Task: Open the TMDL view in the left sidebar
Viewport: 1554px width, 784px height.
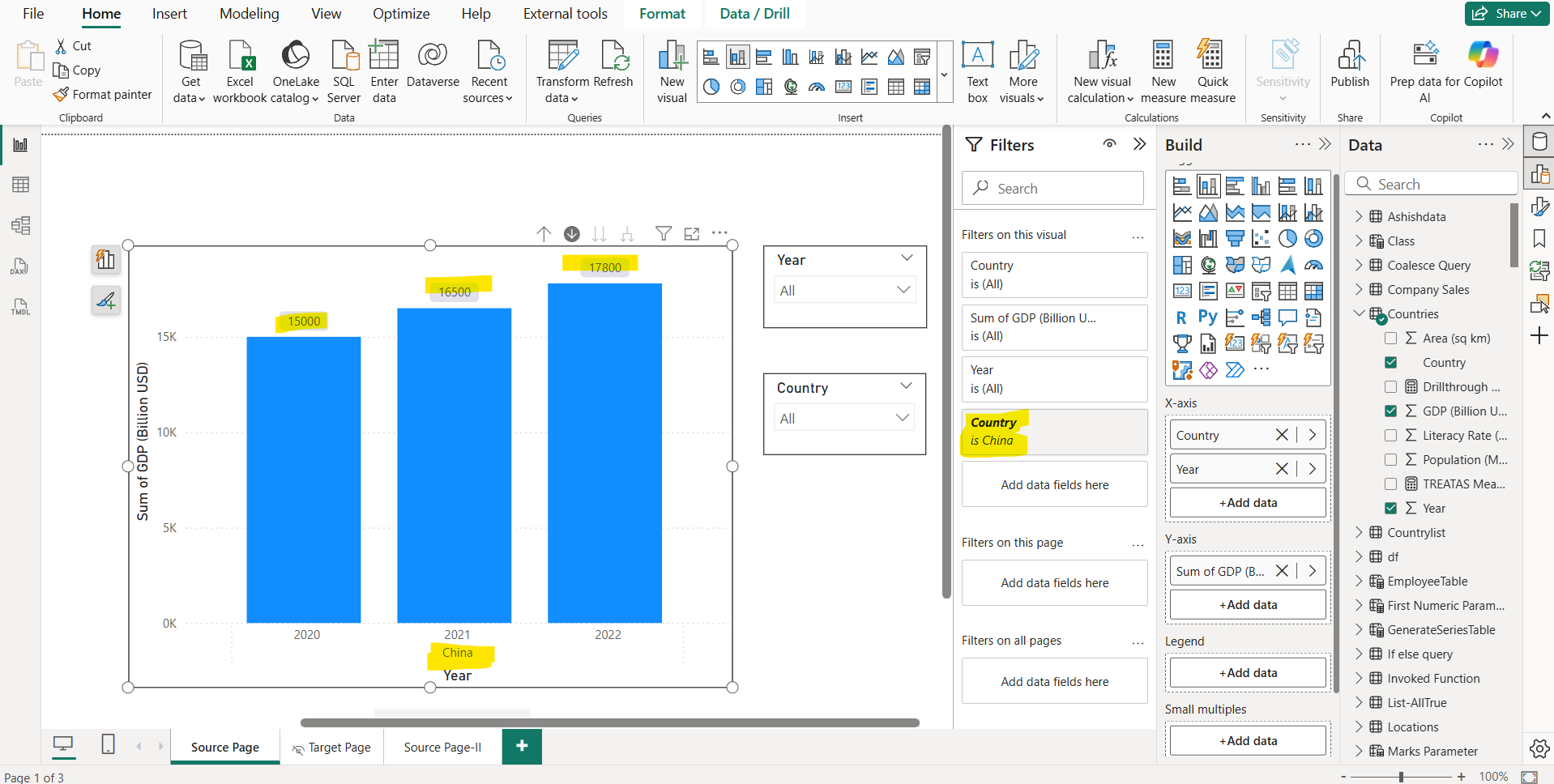Action: click(x=20, y=306)
